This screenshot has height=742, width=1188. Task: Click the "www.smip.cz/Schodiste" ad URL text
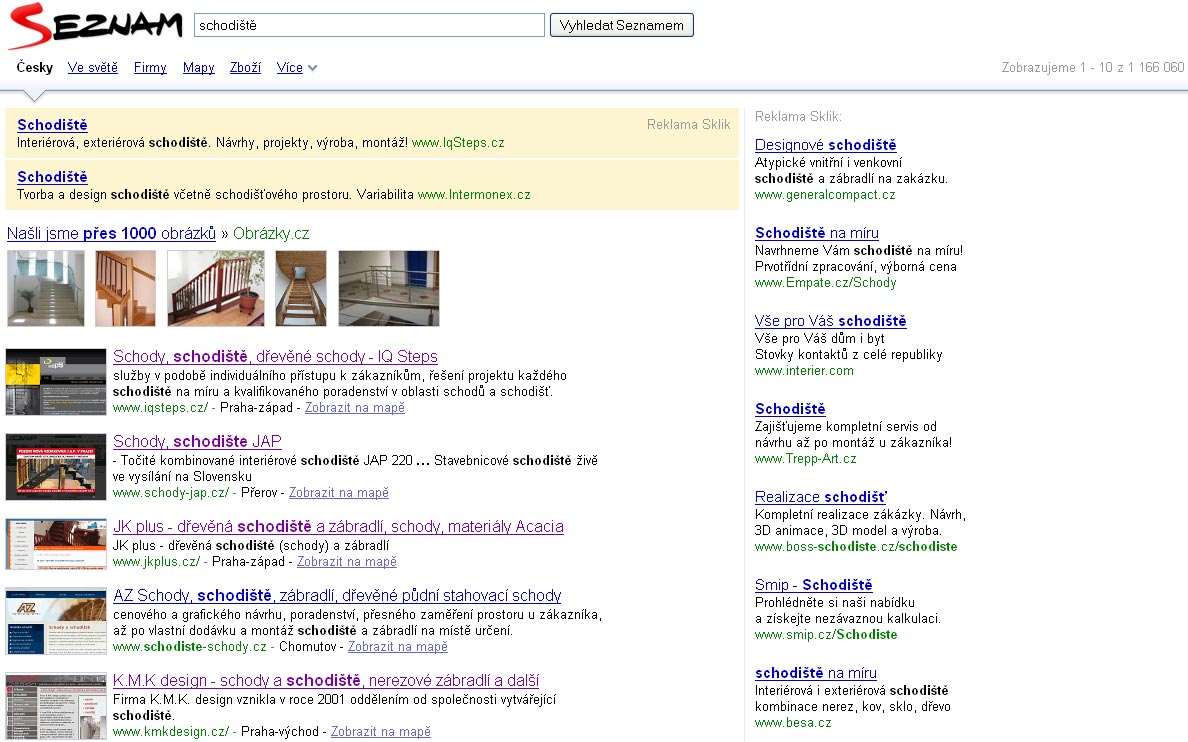pos(826,634)
